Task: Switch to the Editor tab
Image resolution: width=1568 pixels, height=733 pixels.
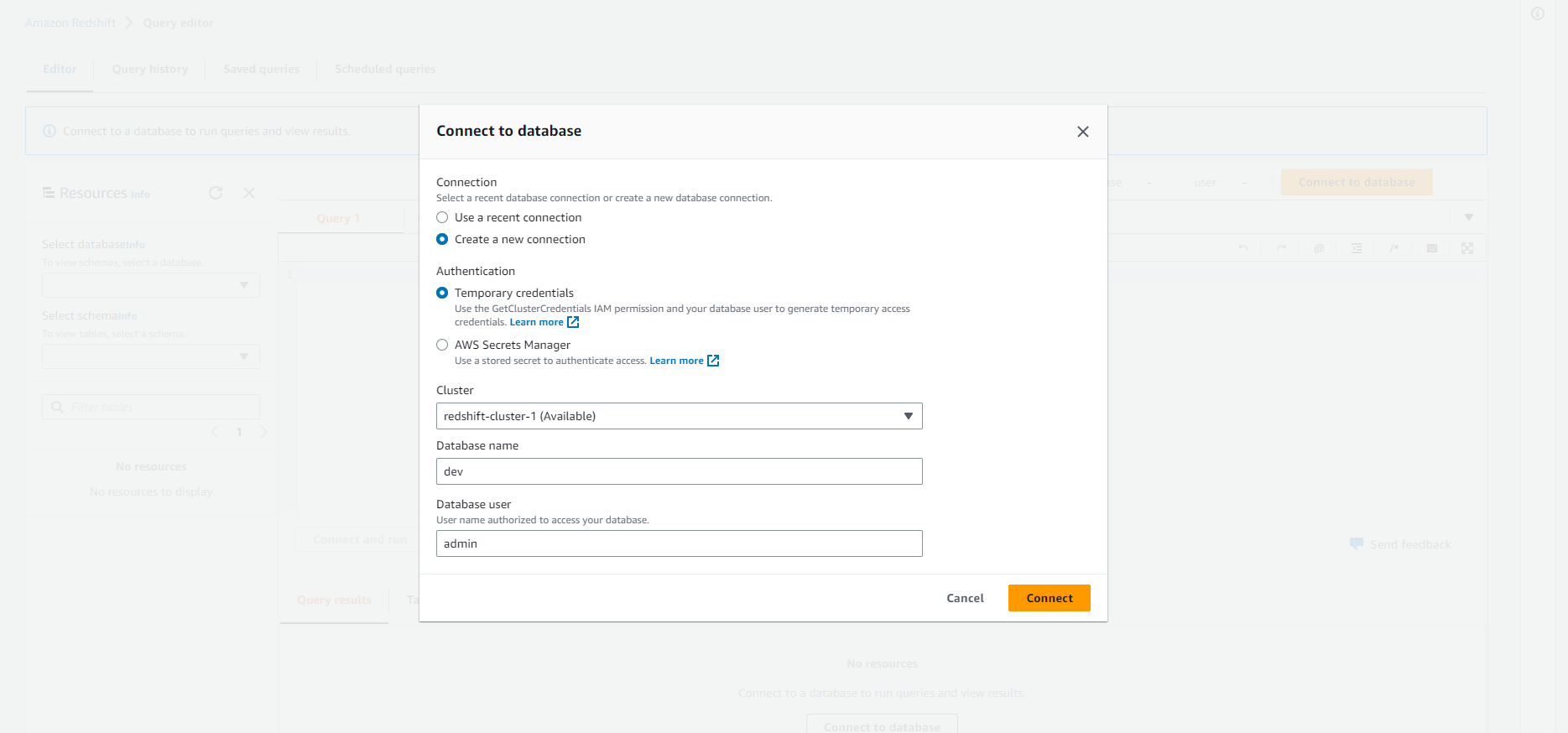Action: pyautogui.click(x=60, y=69)
